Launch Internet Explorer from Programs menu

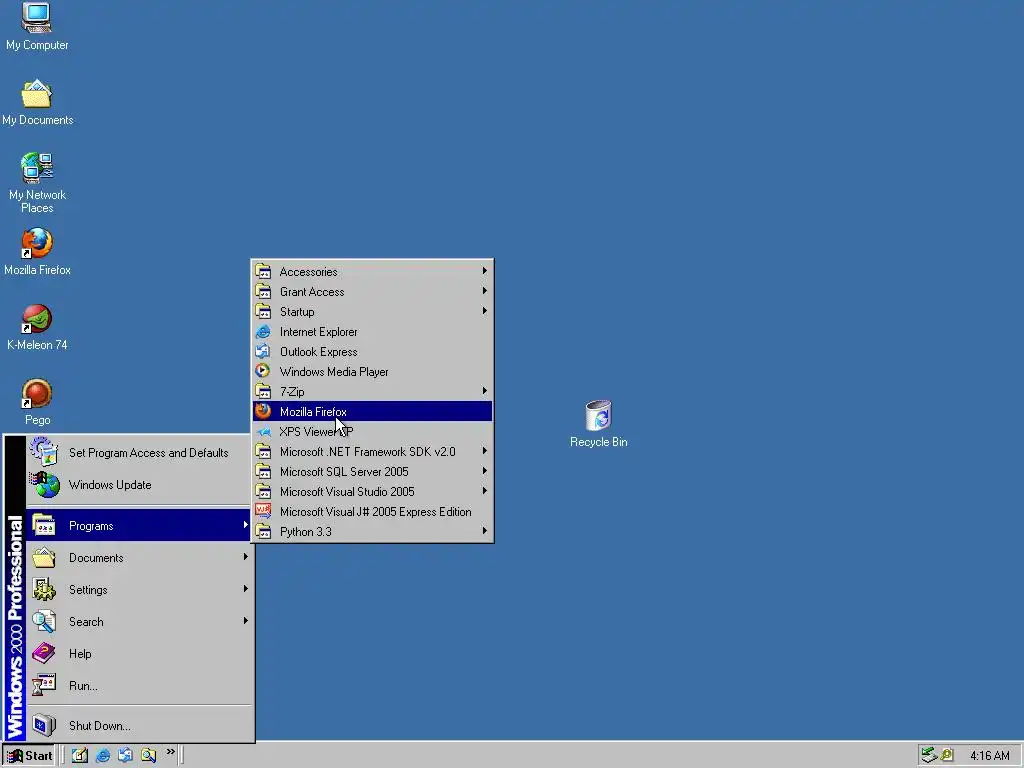[x=372, y=331]
